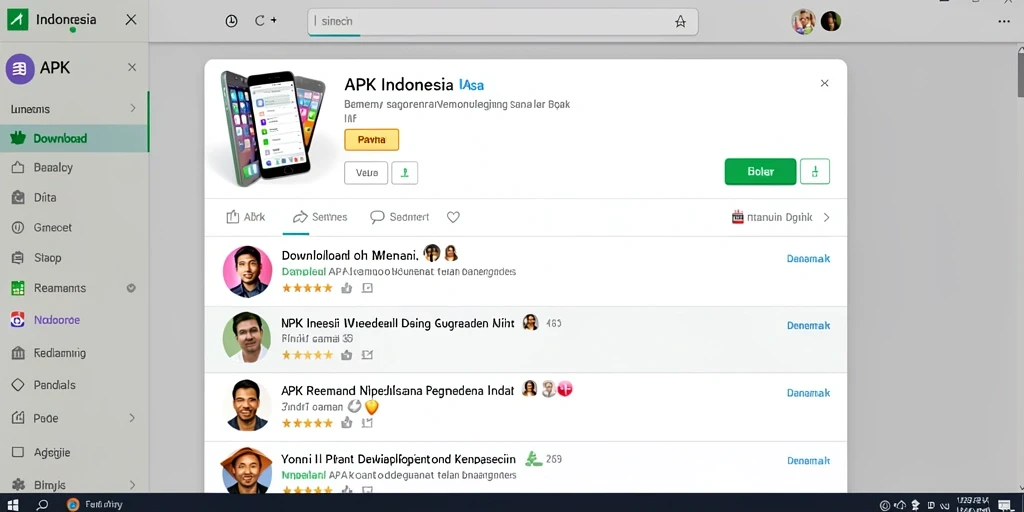
Task: Click the purple APK logo icon
Action: pos(20,68)
